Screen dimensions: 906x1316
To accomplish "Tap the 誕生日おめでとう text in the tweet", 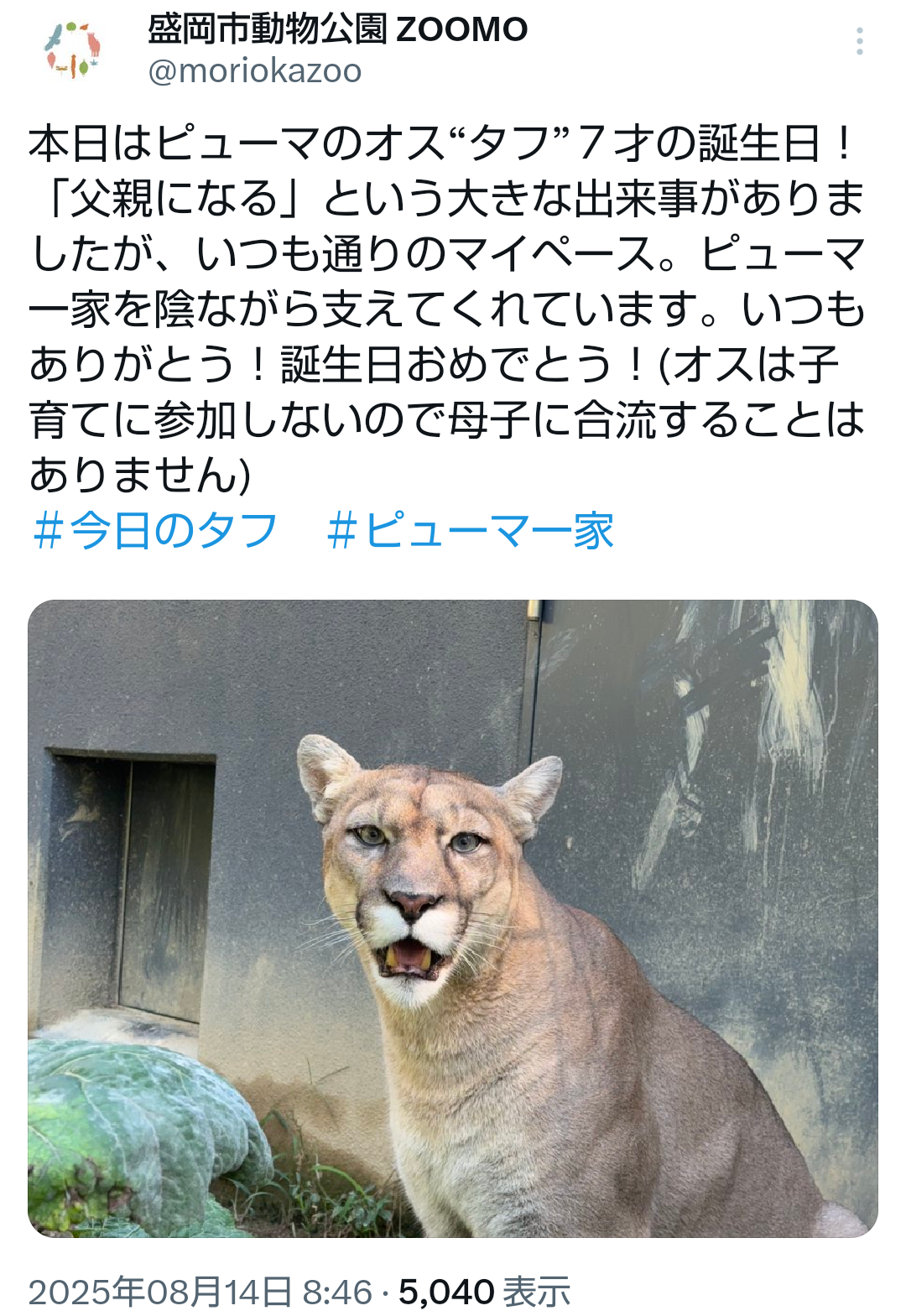I will [x=446, y=364].
